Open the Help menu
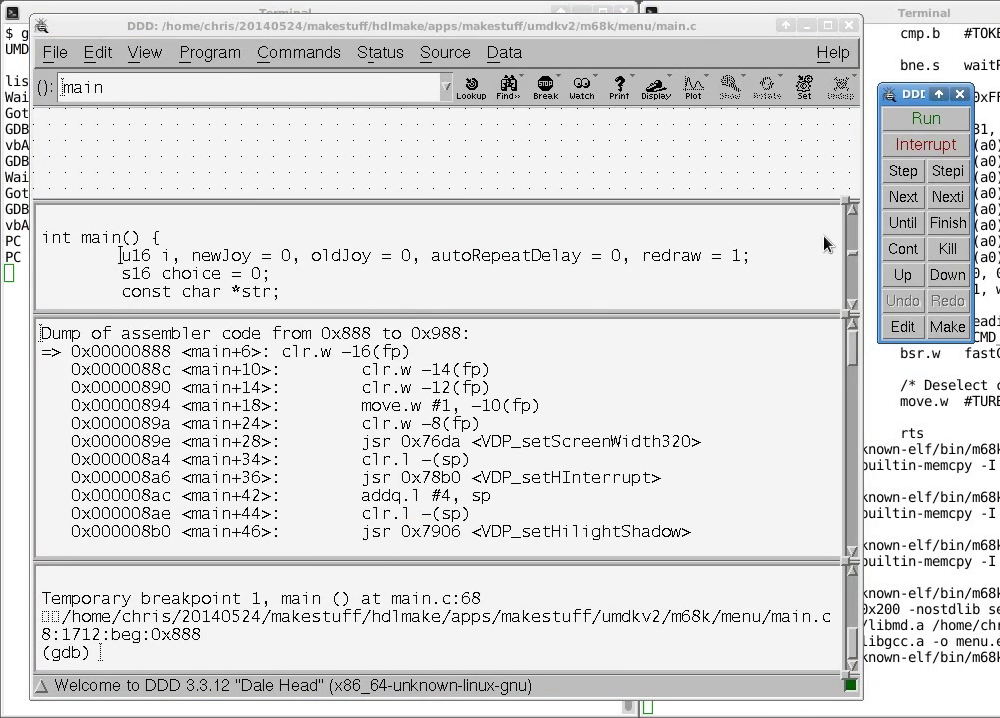 click(833, 52)
